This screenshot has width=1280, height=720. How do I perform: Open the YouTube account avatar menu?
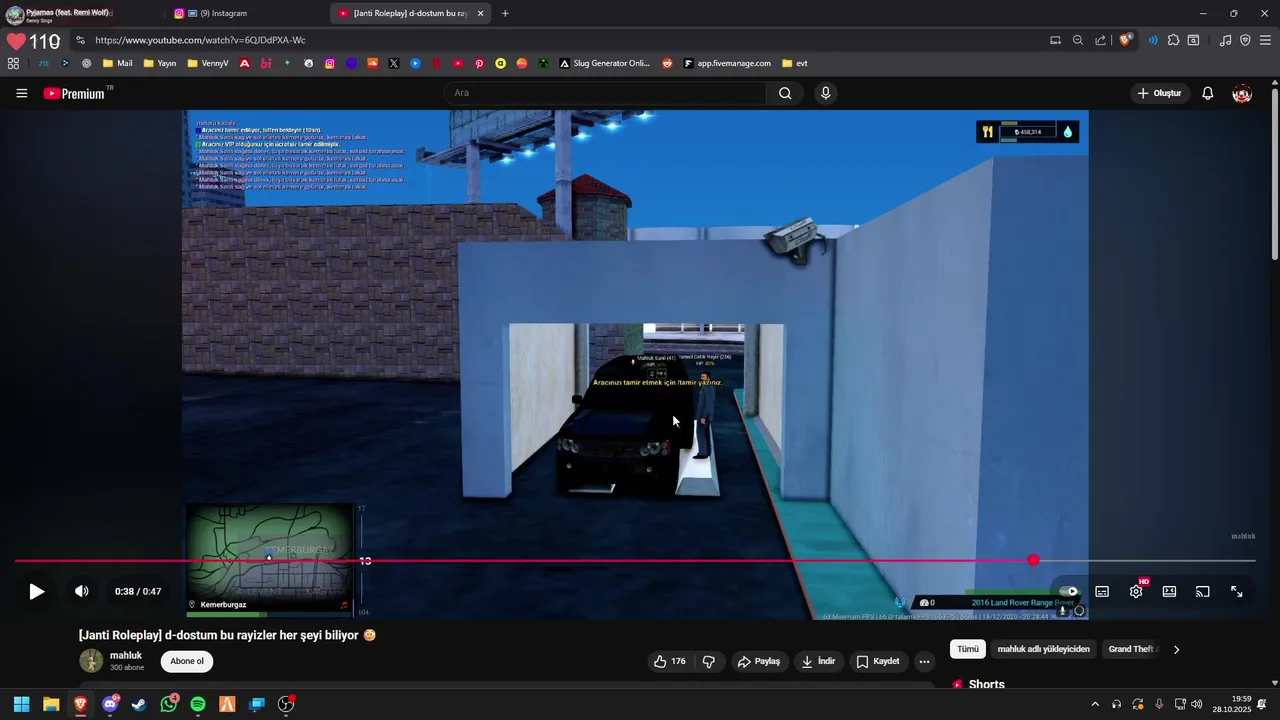click(x=1242, y=93)
